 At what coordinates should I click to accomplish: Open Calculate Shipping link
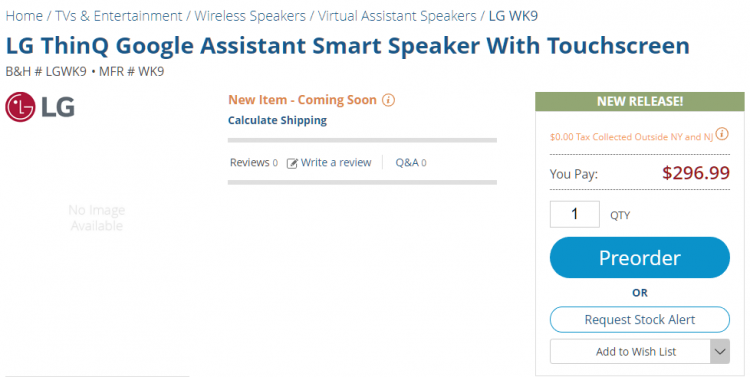point(277,121)
